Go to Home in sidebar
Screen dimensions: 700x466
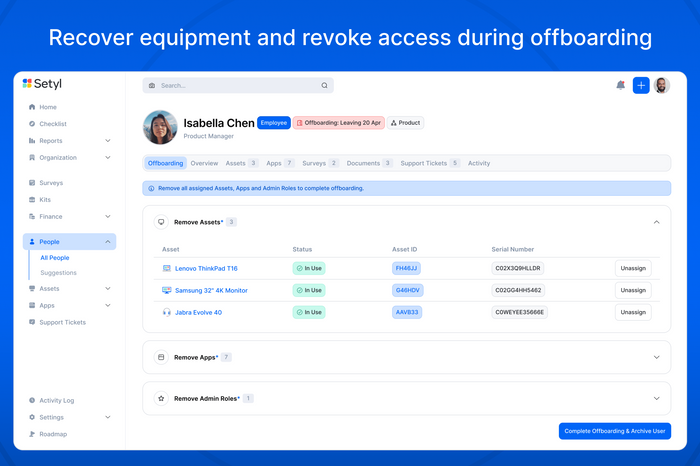click(x=48, y=107)
